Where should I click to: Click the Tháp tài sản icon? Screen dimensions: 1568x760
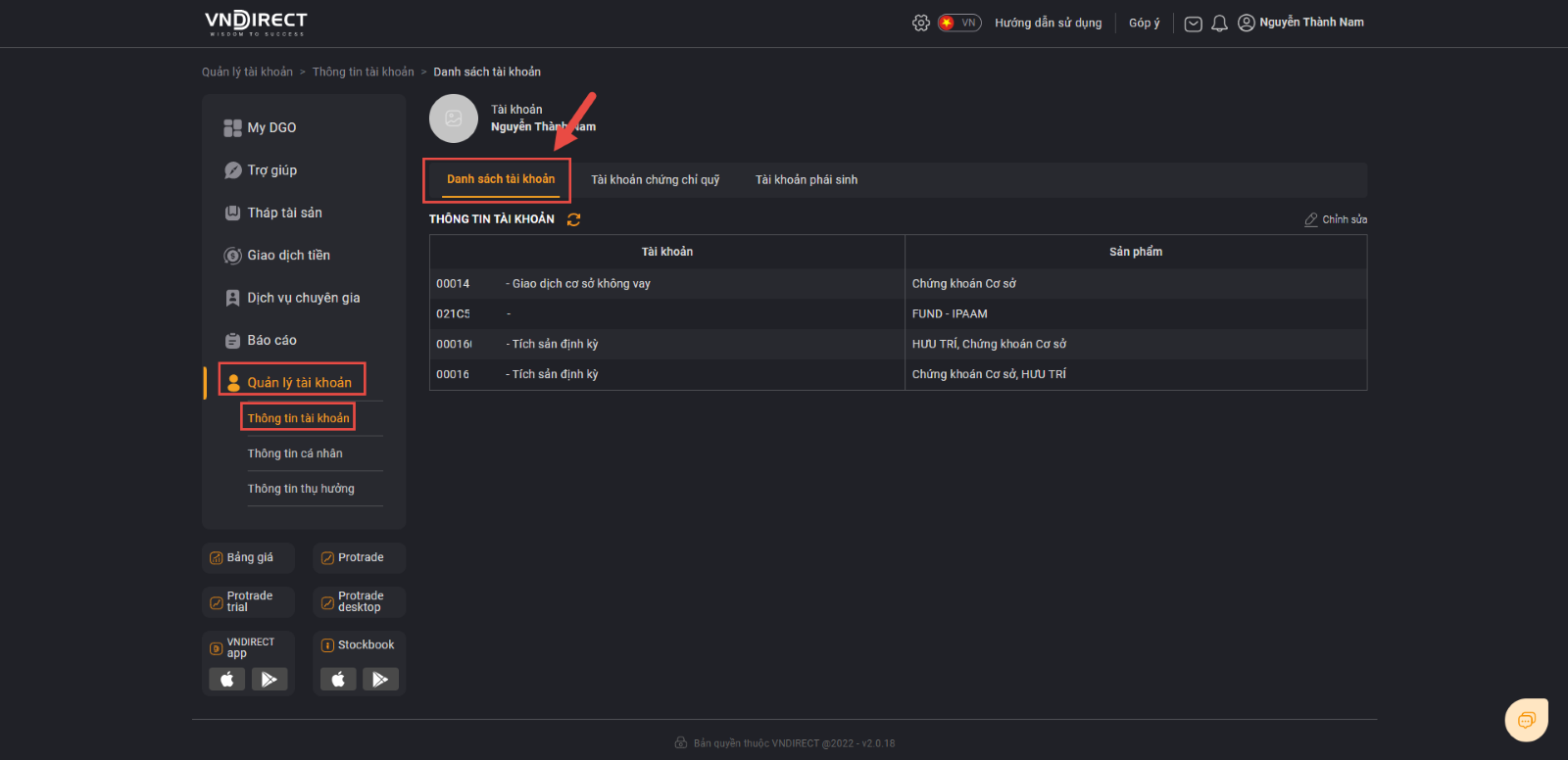click(x=232, y=213)
